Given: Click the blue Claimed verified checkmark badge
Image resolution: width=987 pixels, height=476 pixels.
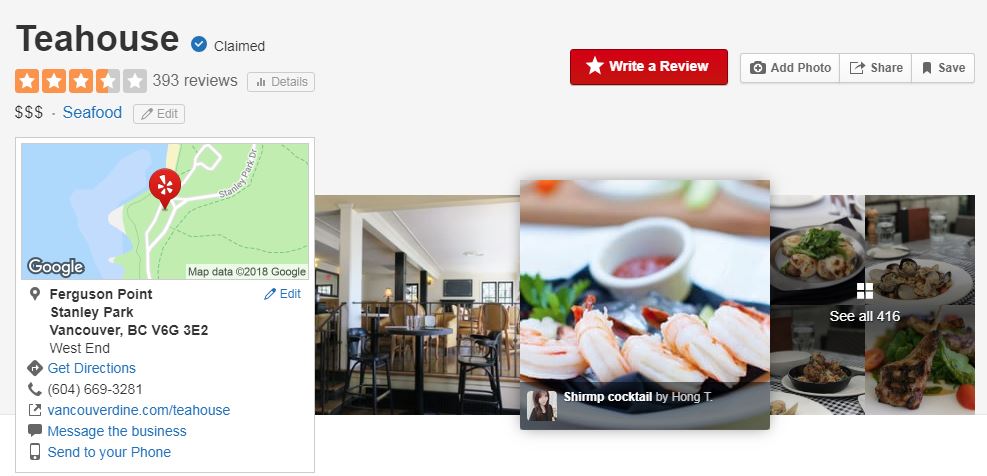Looking at the screenshot, I should pyautogui.click(x=199, y=44).
